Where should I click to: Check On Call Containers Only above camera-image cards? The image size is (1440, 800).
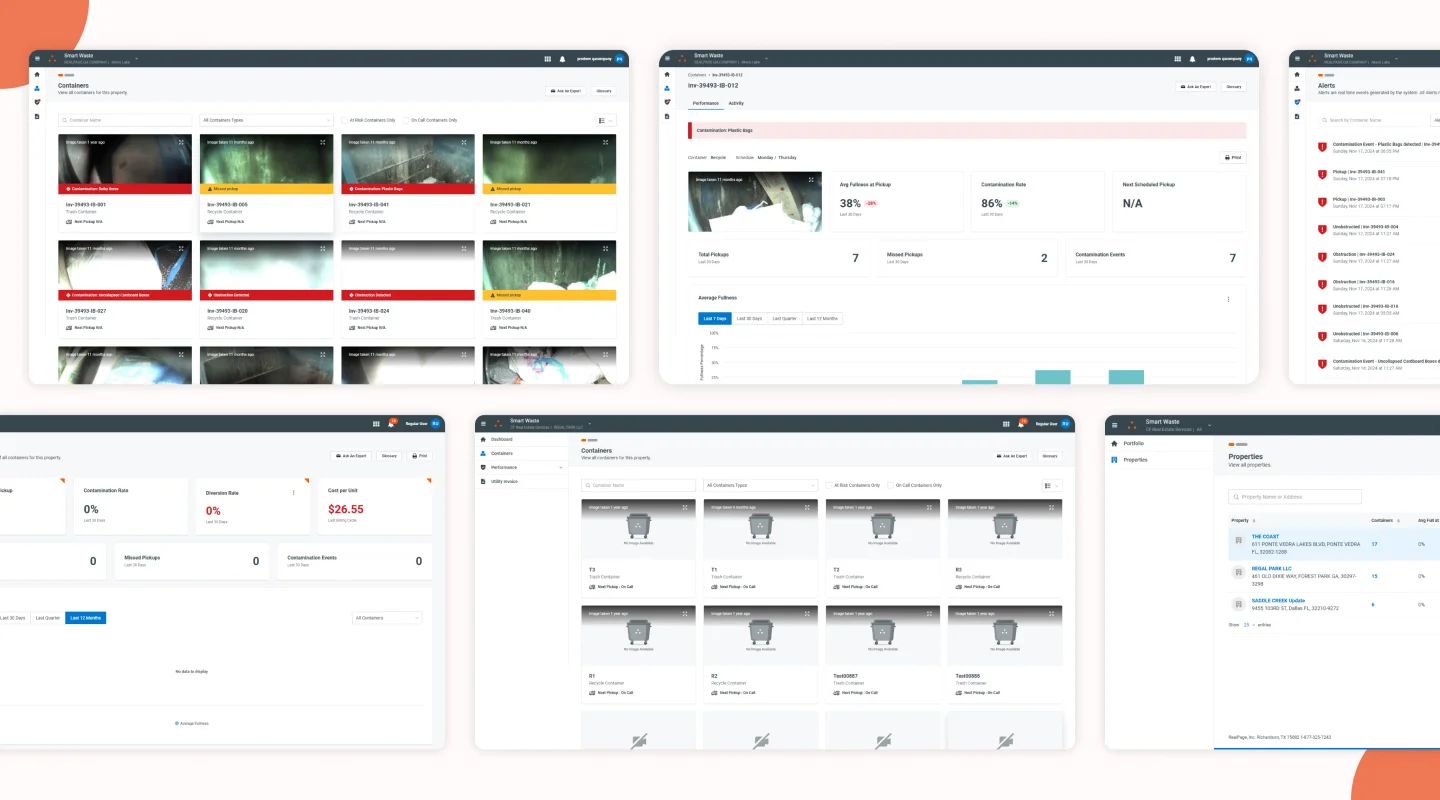pos(407,120)
